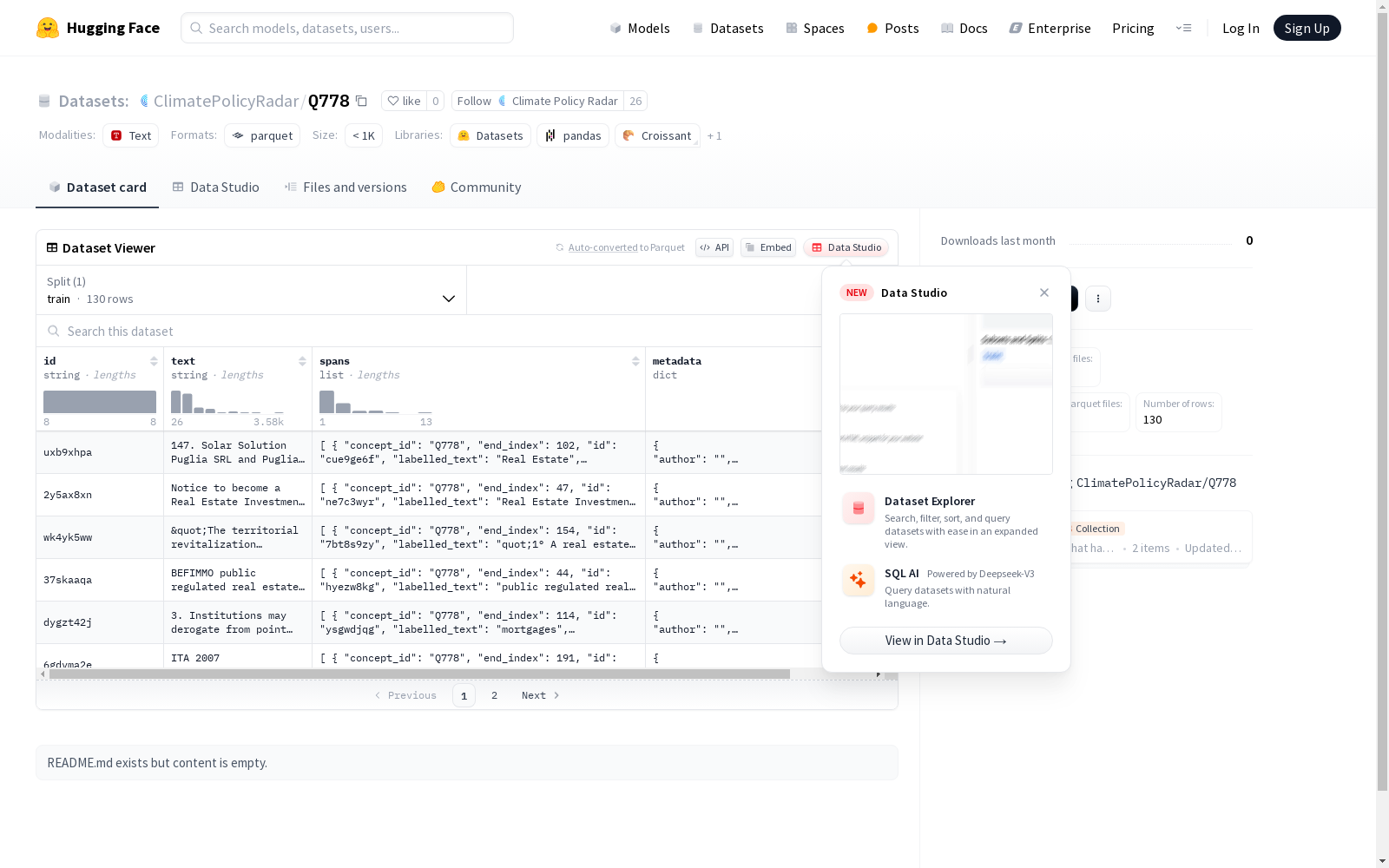Select page 1 of the table

pos(464,695)
